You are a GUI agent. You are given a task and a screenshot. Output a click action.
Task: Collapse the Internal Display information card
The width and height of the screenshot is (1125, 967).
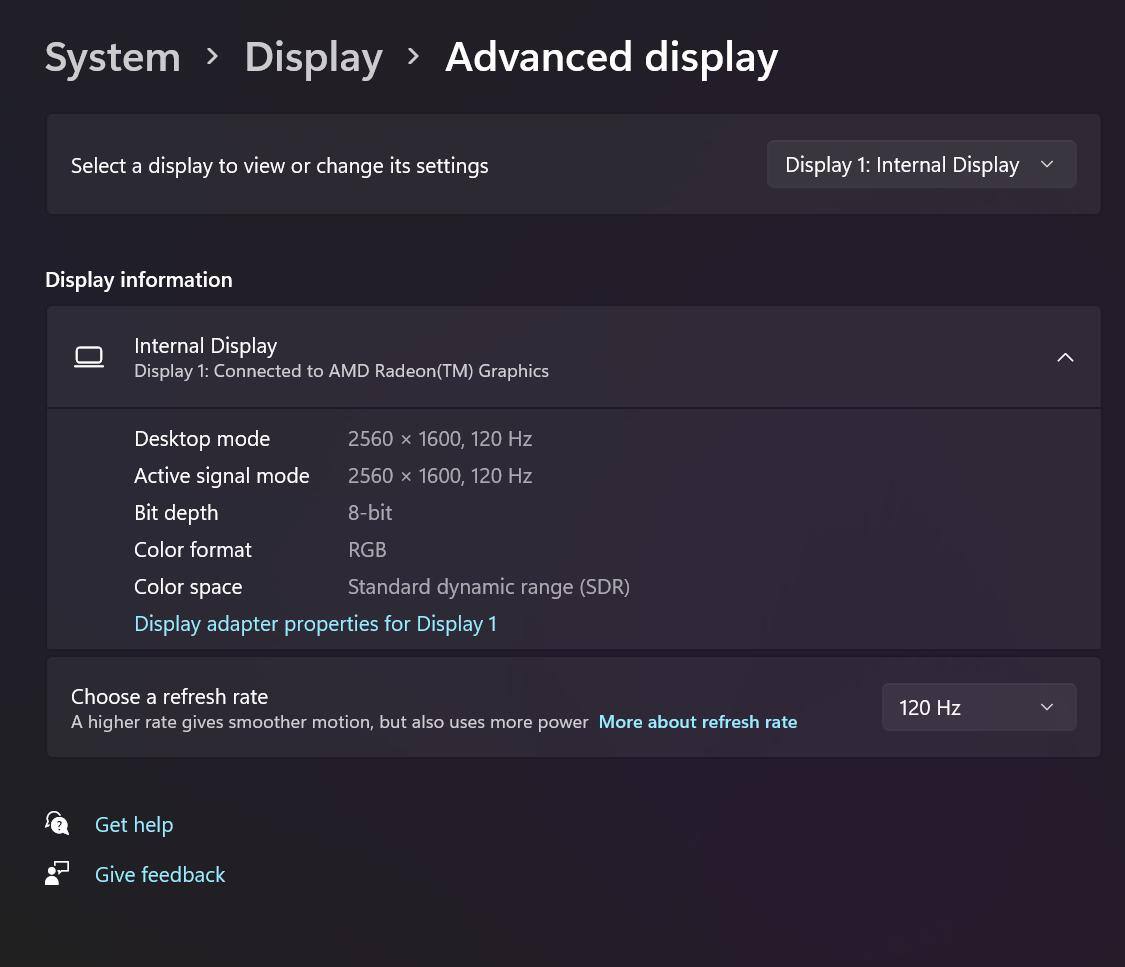(x=1065, y=357)
